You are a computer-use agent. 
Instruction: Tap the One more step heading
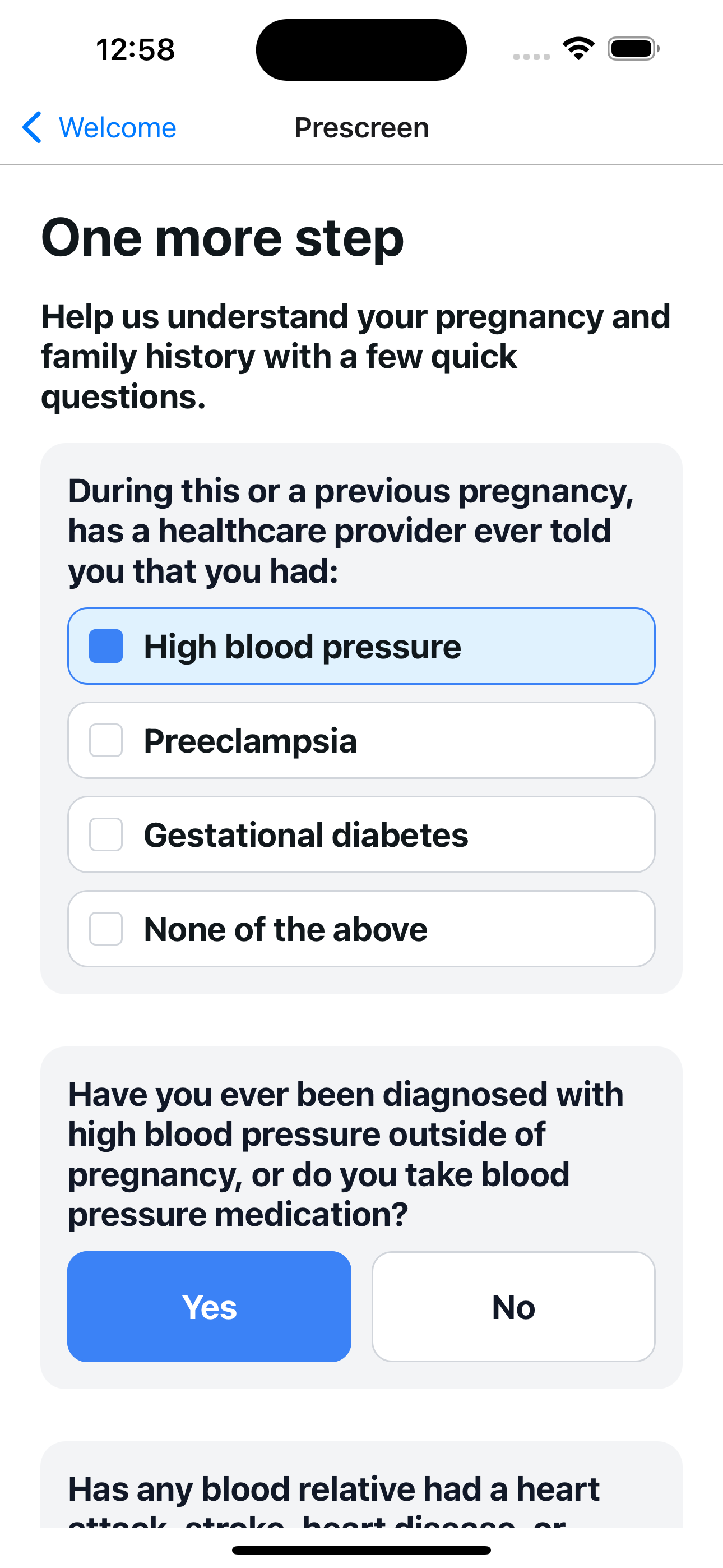(x=223, y=238)
